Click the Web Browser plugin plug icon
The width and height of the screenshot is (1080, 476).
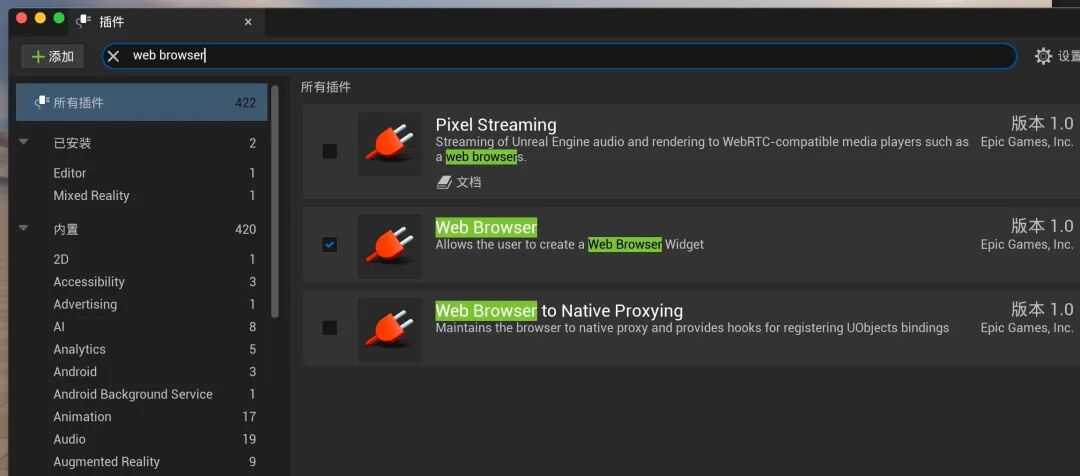point(389,246)
